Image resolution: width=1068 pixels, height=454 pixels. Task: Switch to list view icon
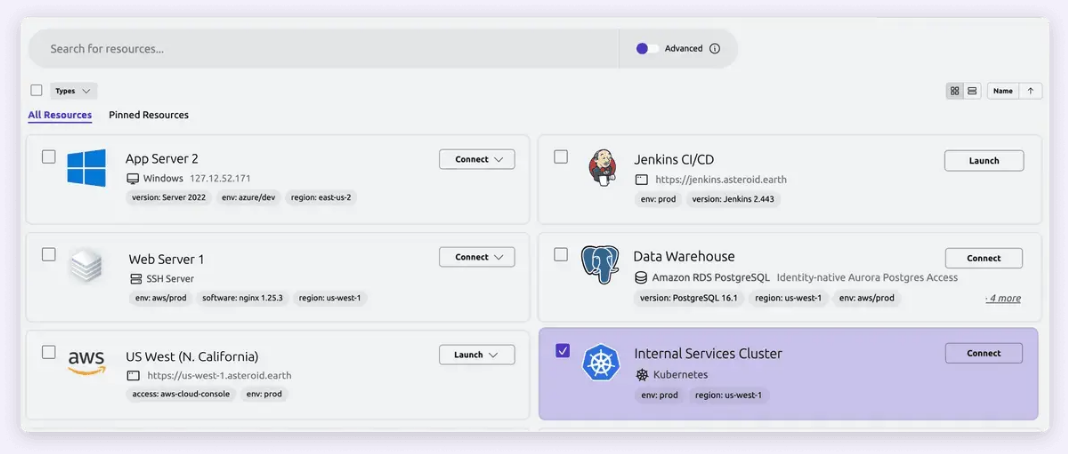point(972,91)
